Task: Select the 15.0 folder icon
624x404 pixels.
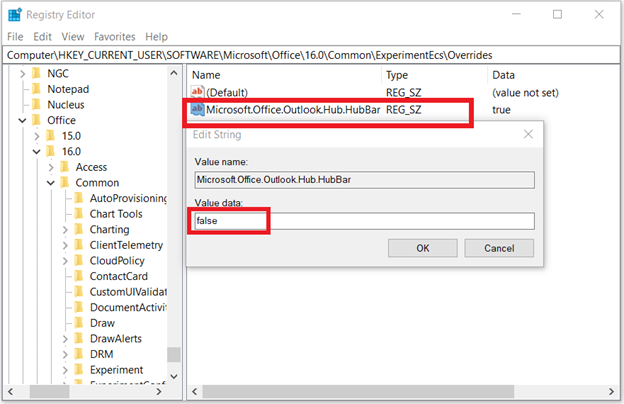Action: pos(51,136)
